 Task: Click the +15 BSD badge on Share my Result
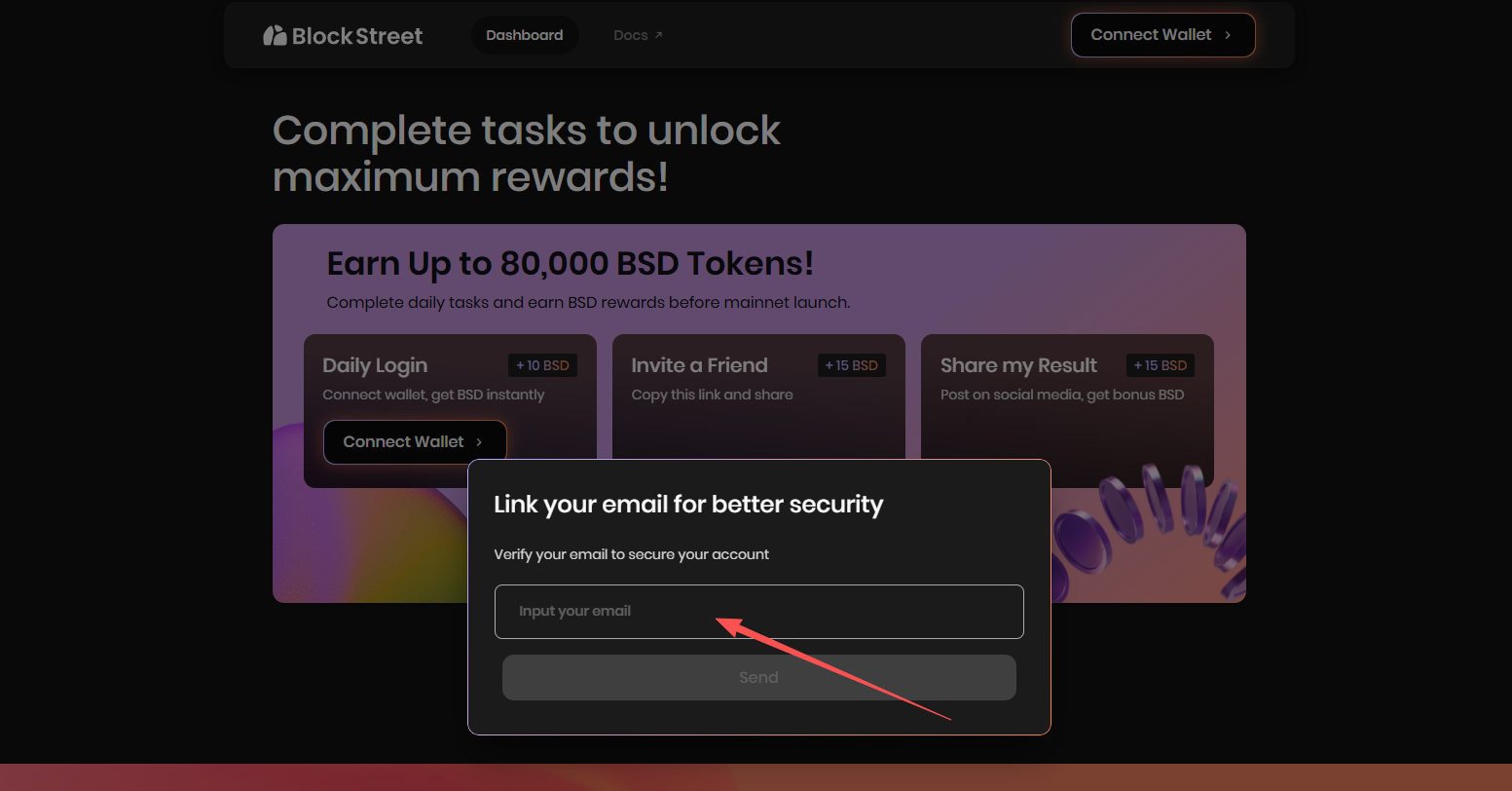pyautogui.click(x=1160, y=365)
